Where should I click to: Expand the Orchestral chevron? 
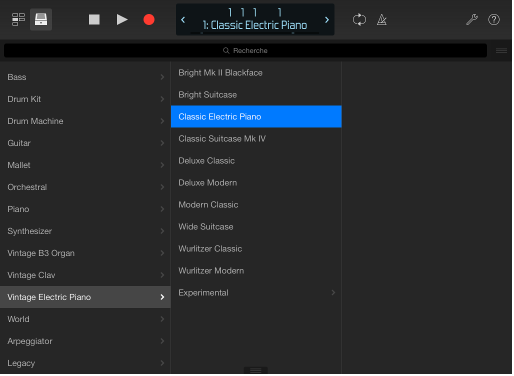coord(162,187)
